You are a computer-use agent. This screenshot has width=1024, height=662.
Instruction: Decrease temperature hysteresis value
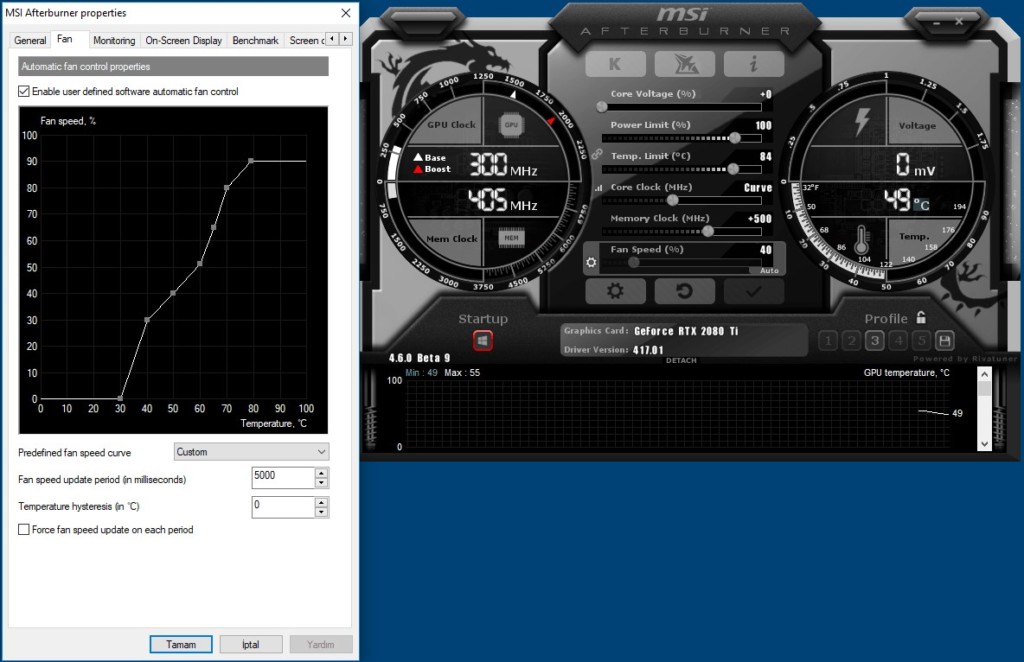click(x=321, y=512)
